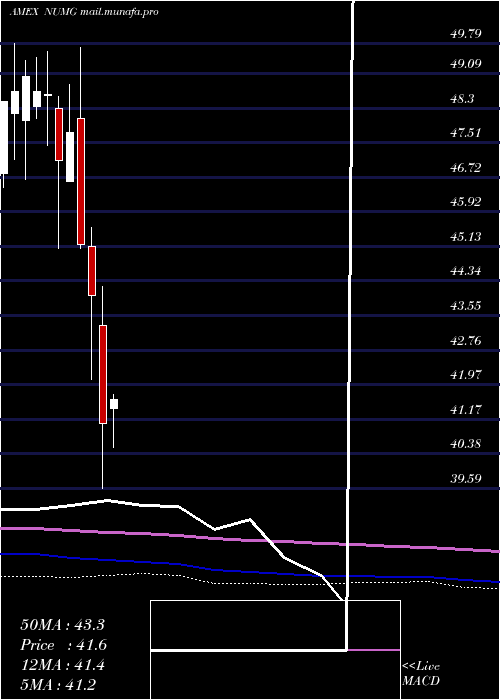Click the 40.38 price axis label

tap(466, 444)
